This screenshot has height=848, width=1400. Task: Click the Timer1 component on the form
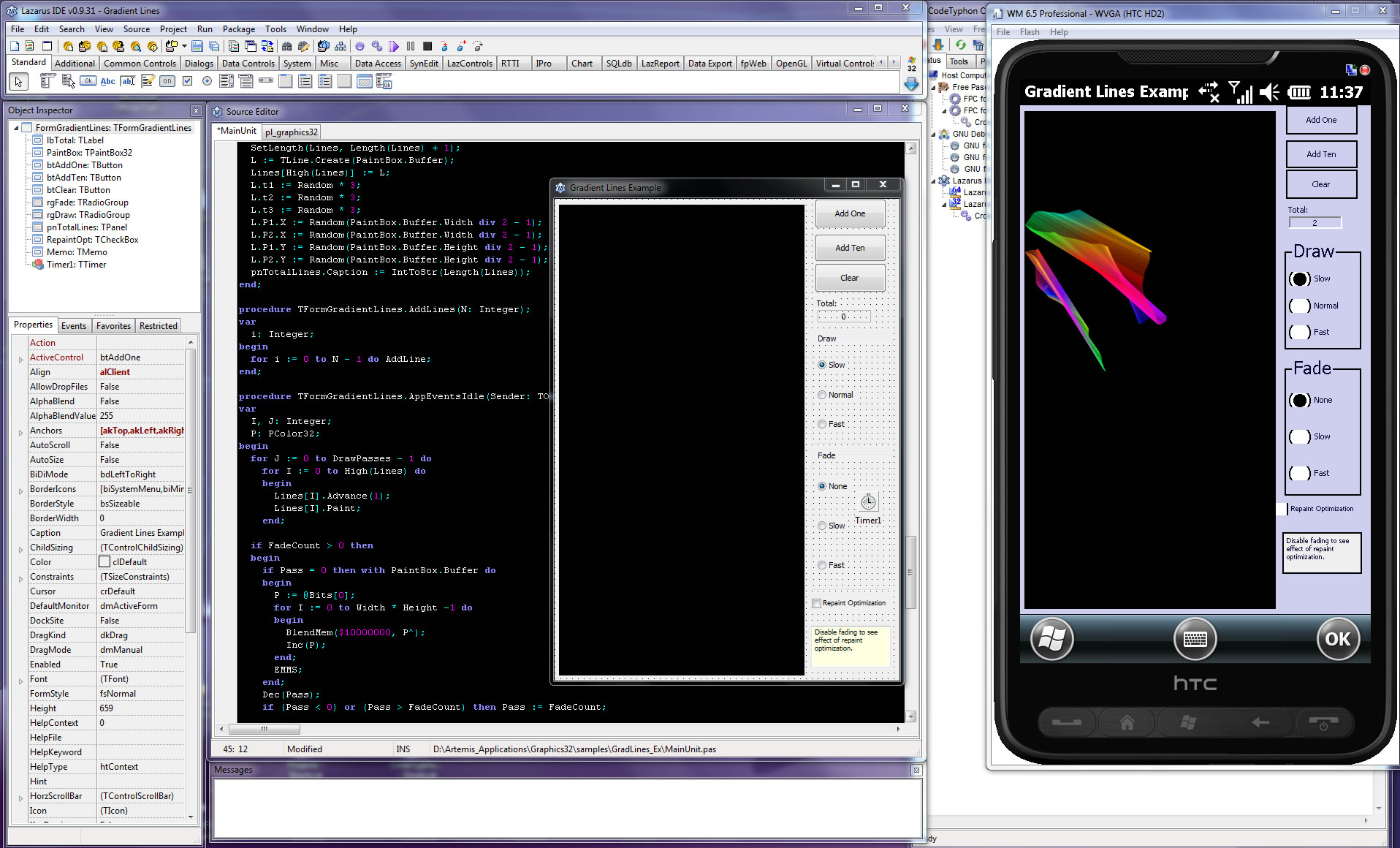click(x=868, y=502)
